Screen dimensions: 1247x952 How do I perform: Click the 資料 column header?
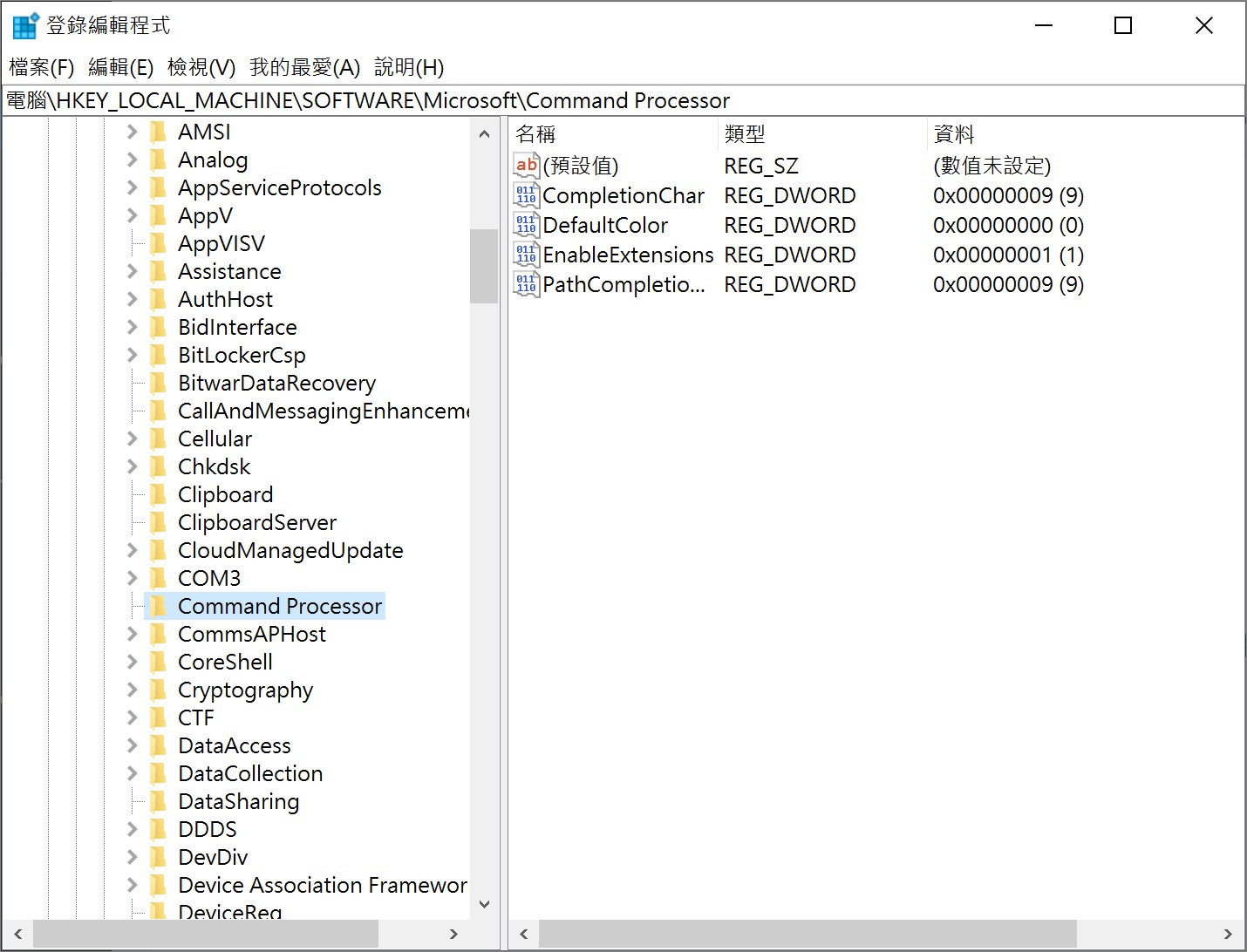point(1086,134)
